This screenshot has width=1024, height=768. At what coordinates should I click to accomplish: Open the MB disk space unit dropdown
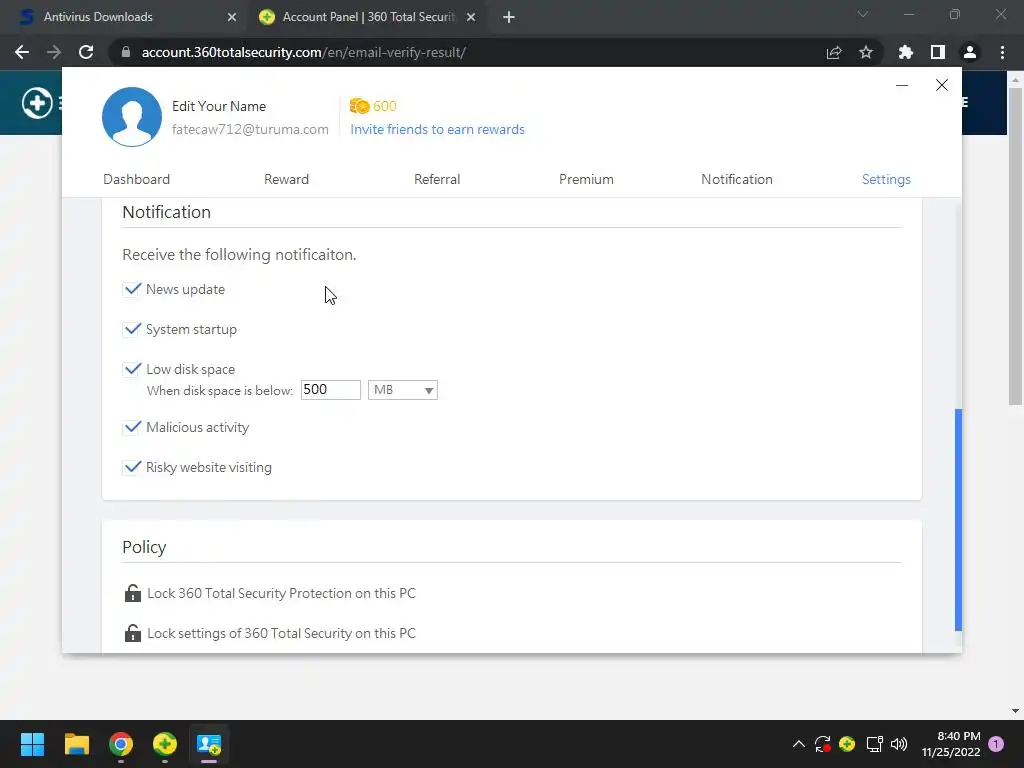[403, 390]
